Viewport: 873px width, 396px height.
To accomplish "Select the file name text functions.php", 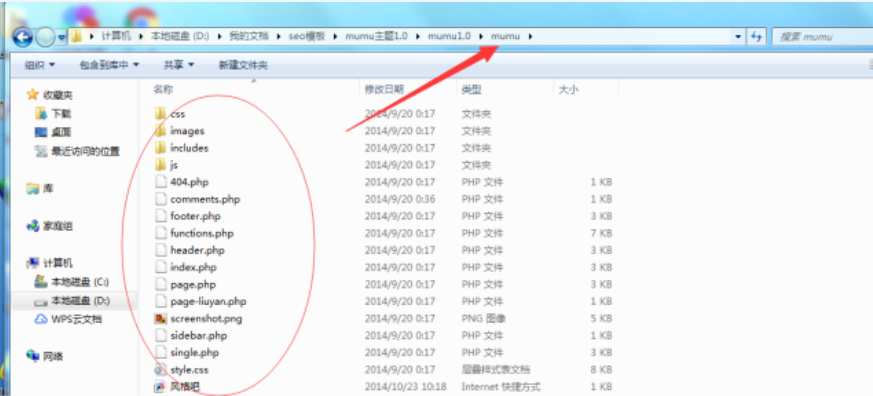I will coord(202,233).
